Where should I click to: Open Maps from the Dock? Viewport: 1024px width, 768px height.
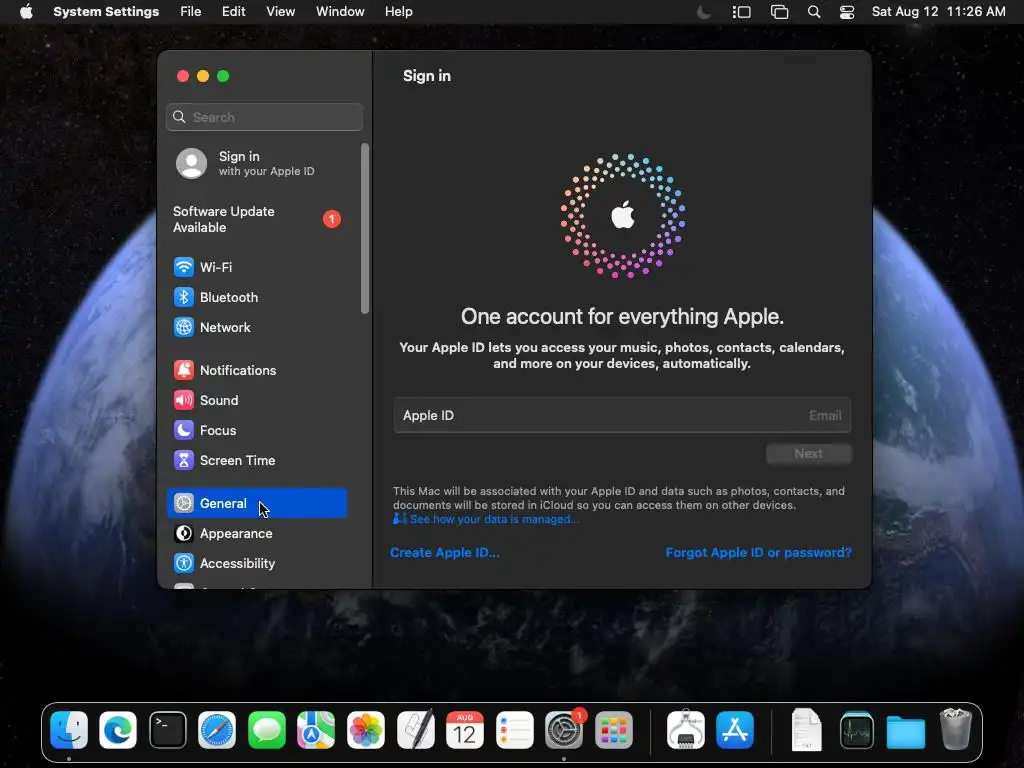pyautogui.click(x=316, y=730)
